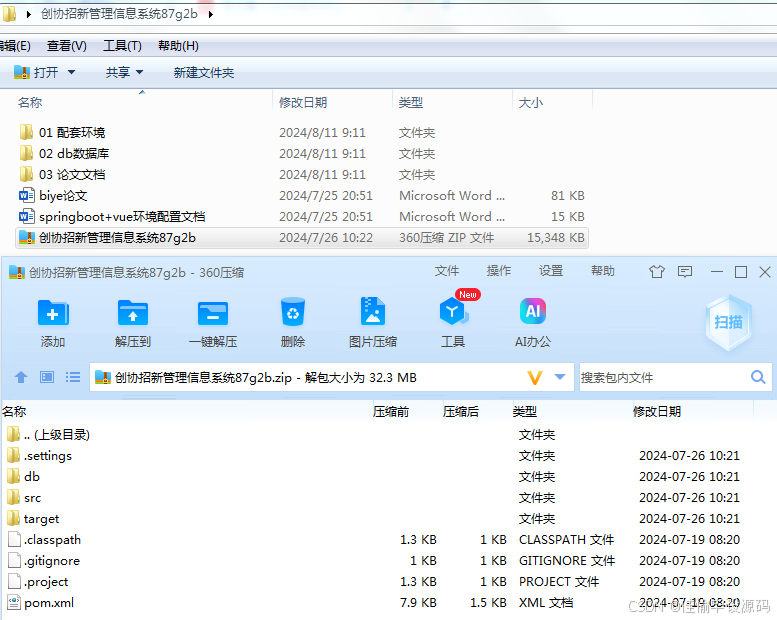Open the 帮助 menu in 360压缩 title bar
Viewport: 777px width, 620px height.
point(603,271)
